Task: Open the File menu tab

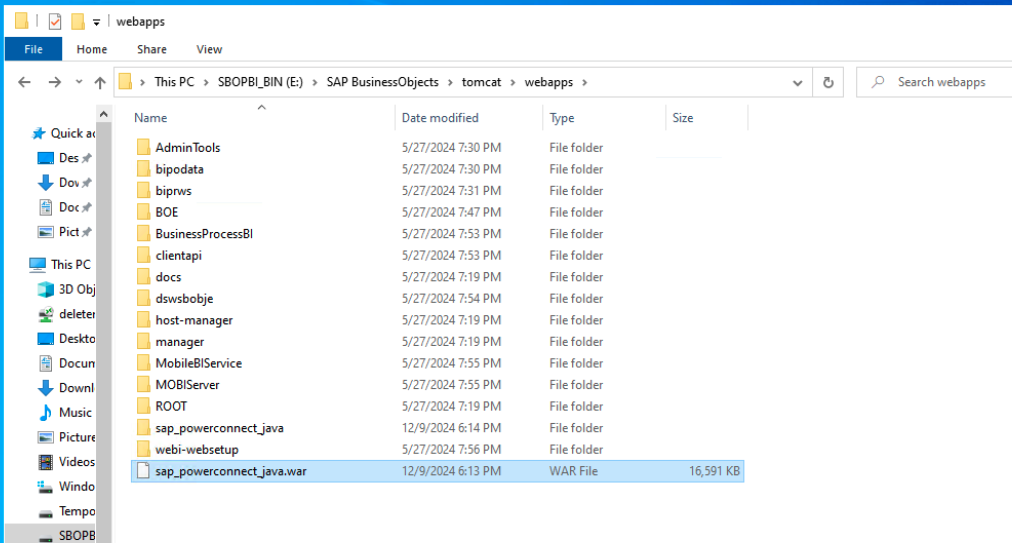Action: (x=33, y=49)
